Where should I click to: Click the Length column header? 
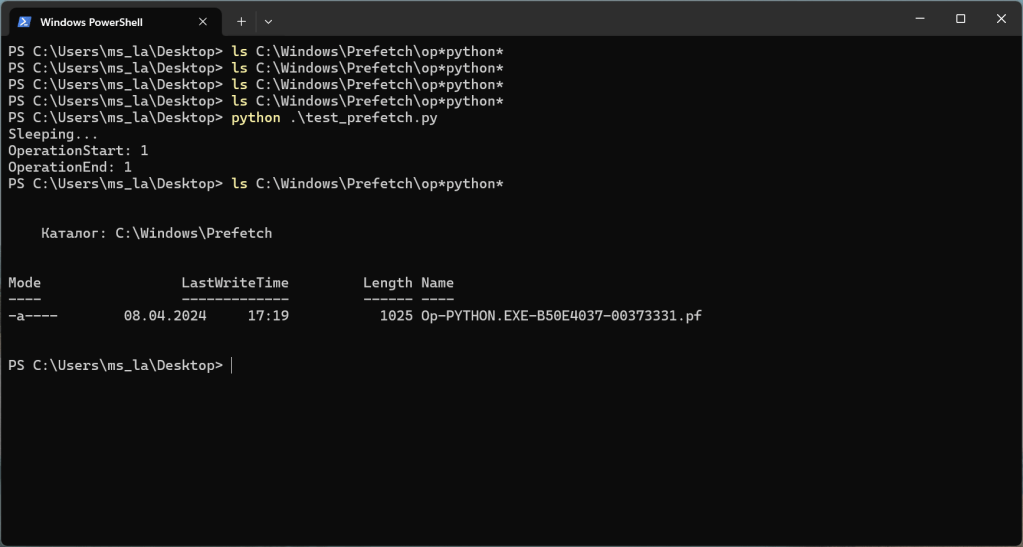(387, 283)
